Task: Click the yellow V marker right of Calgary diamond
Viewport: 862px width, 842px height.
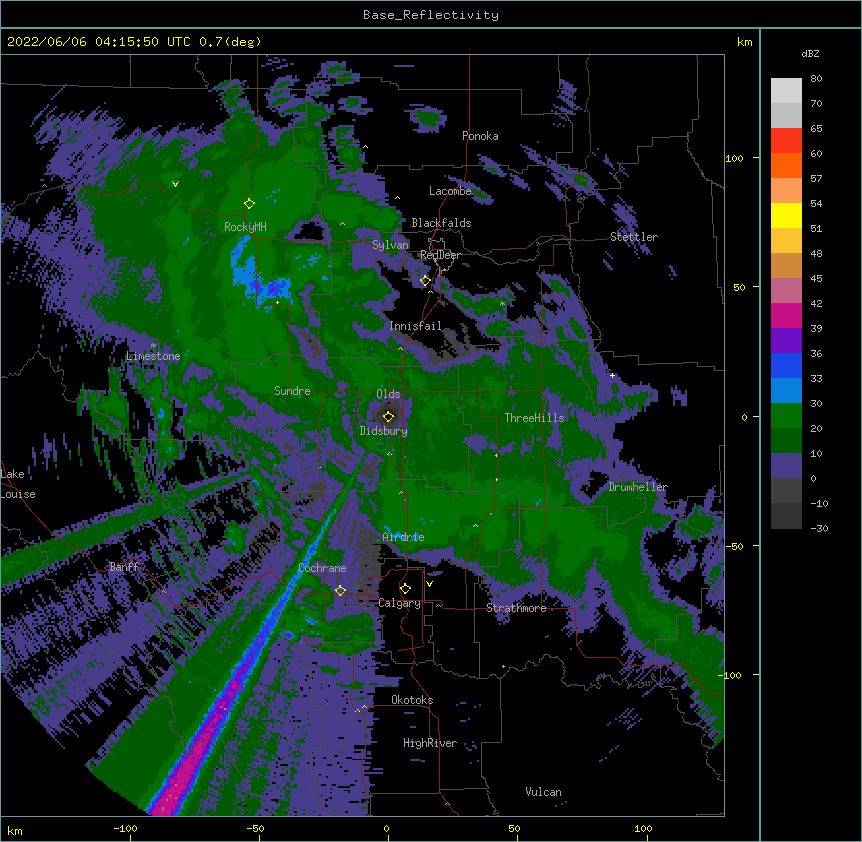Action: coord(429,584)
